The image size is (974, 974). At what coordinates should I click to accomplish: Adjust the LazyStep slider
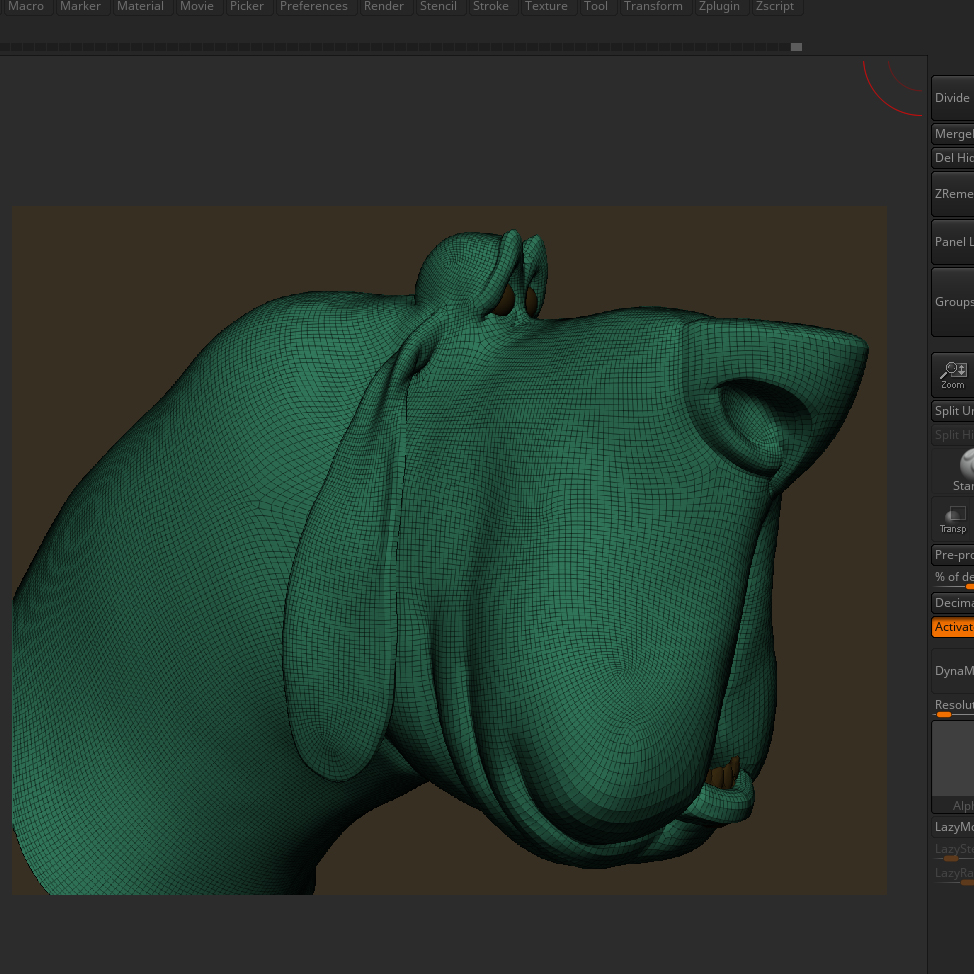coord(953,851)
